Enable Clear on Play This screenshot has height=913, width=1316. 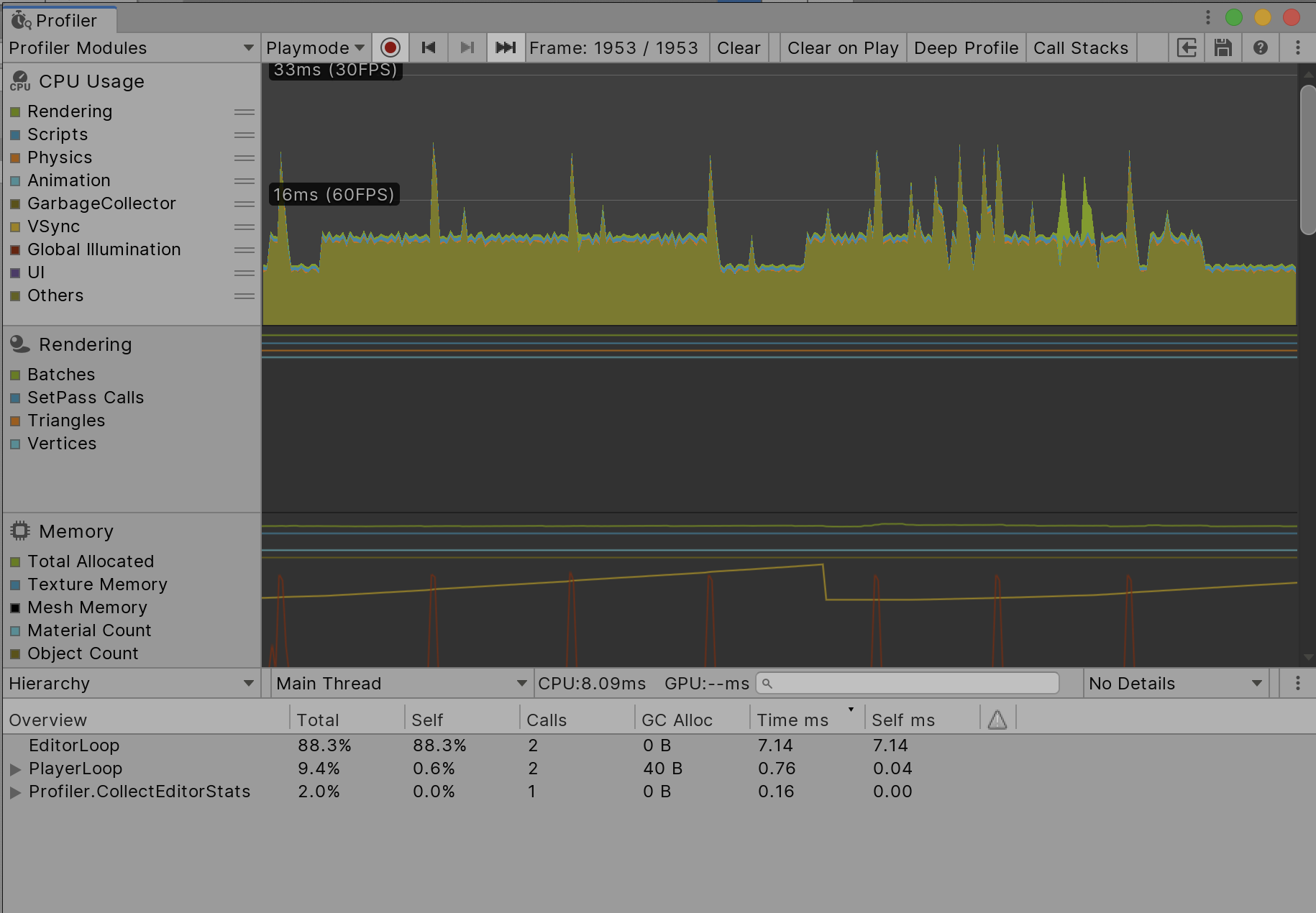click(843, 47)
